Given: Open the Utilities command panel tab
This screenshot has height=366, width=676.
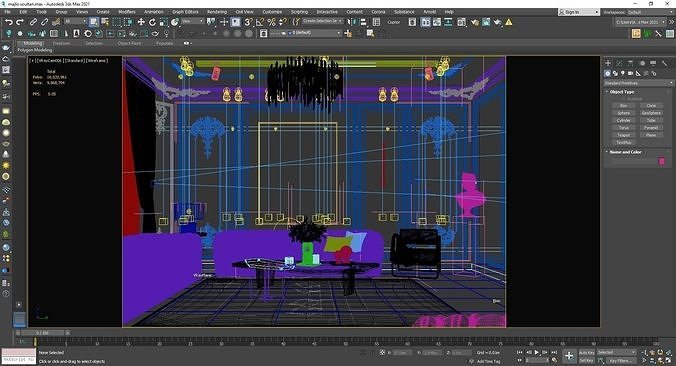Looking at the screenshot, I should tap(664, 63).
